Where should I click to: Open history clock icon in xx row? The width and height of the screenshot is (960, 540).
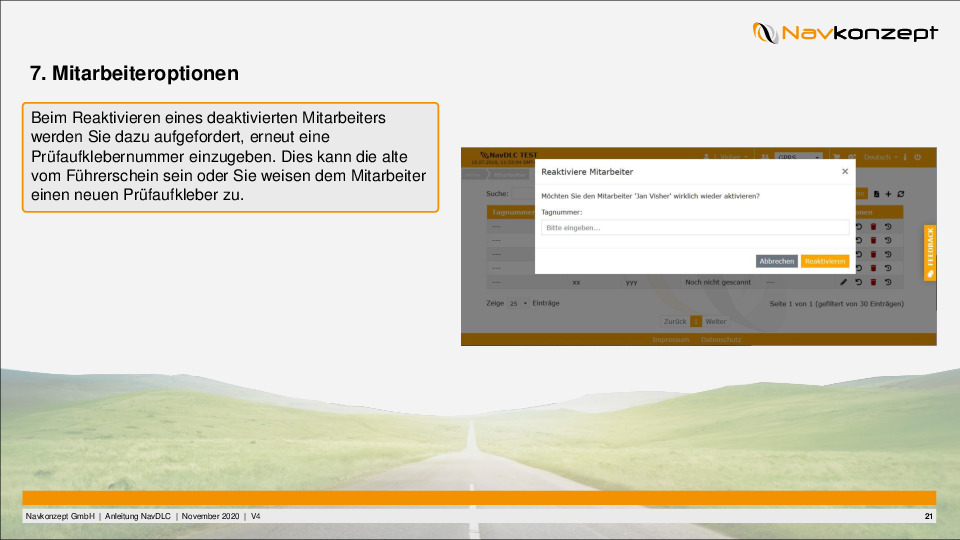pos(888,282)
